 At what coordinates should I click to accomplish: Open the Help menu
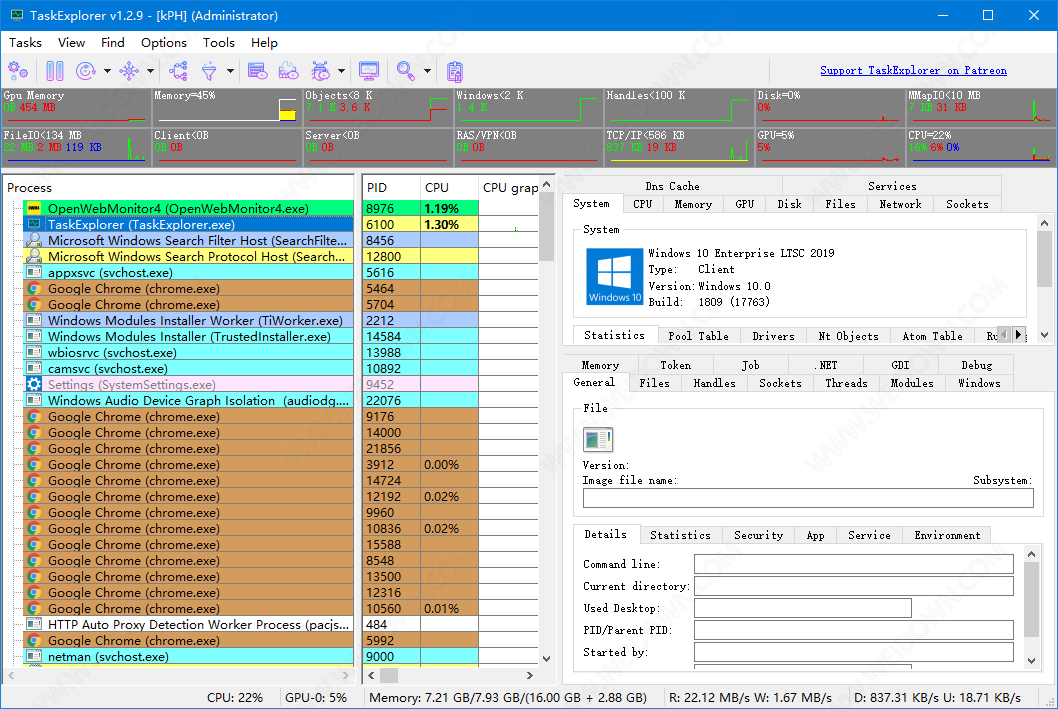point(264,42)
